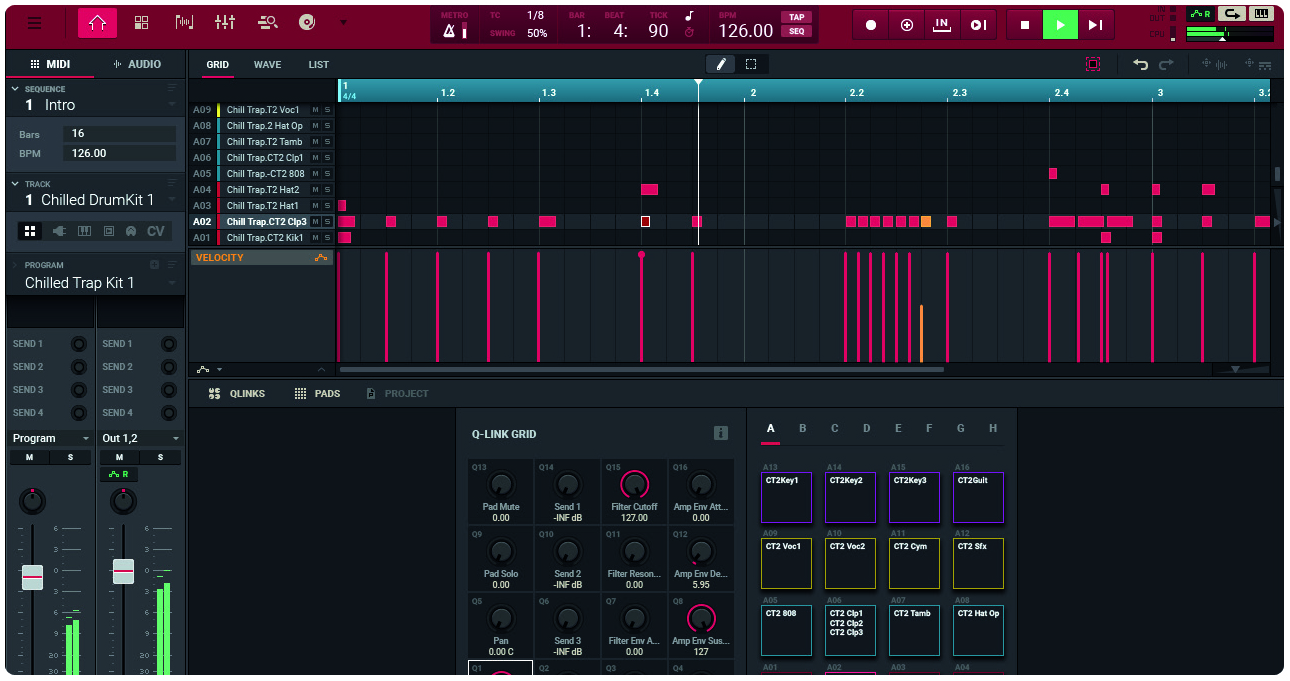Switch to the AUDIO tab

138,64
